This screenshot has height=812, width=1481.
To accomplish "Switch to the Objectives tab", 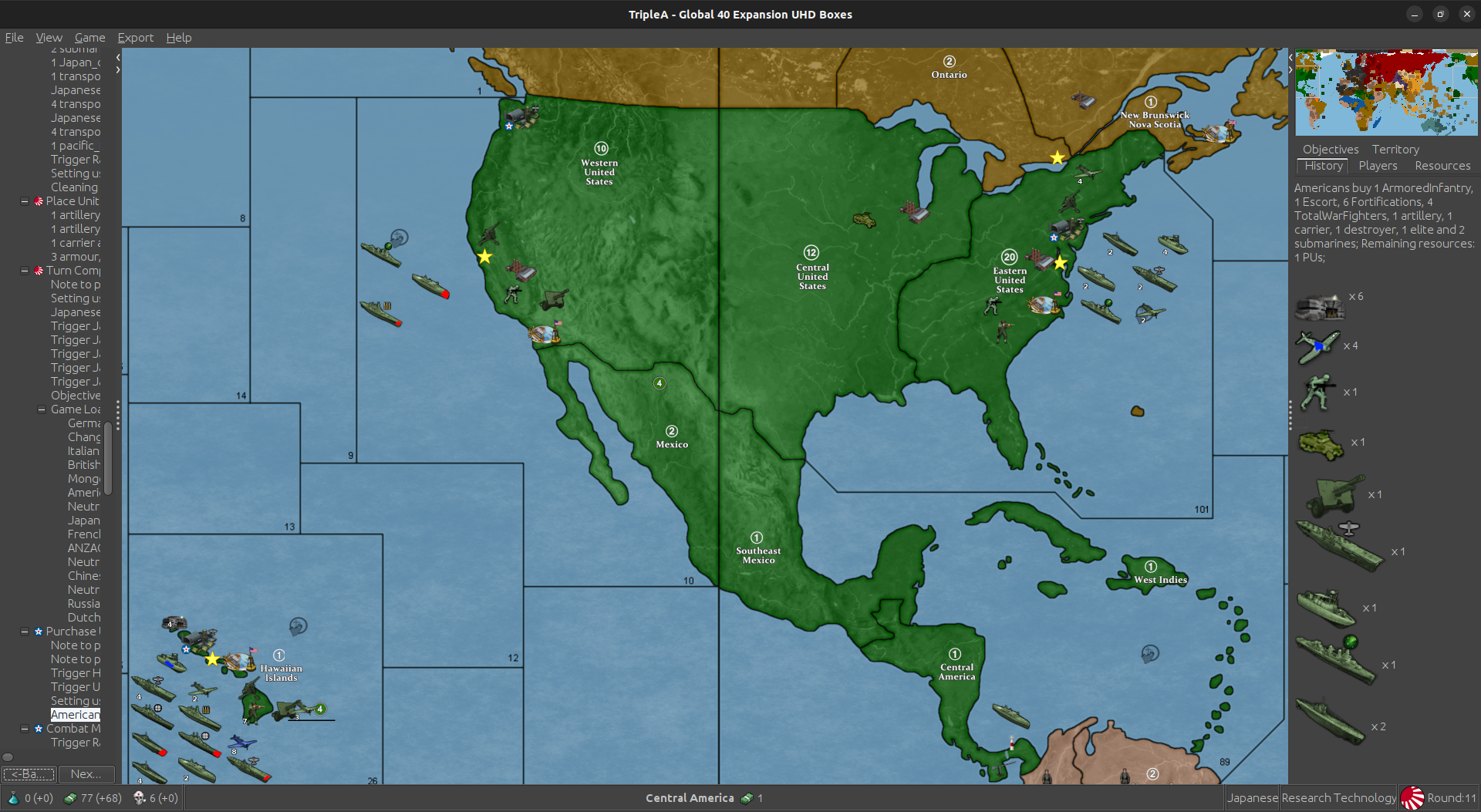I will click(1331, 150).
